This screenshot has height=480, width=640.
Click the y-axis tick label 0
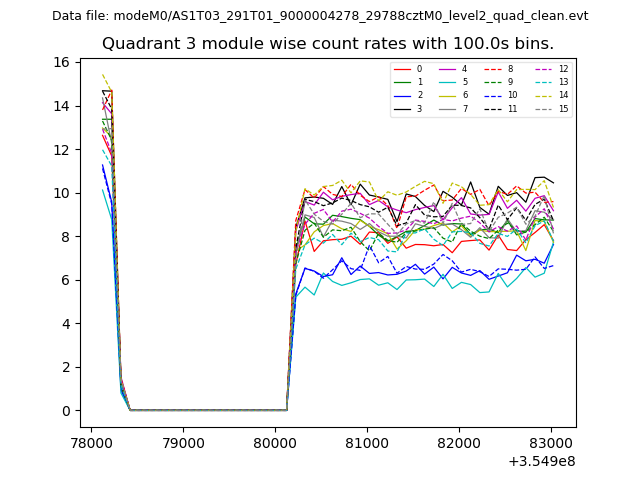[x=65, y=411]
